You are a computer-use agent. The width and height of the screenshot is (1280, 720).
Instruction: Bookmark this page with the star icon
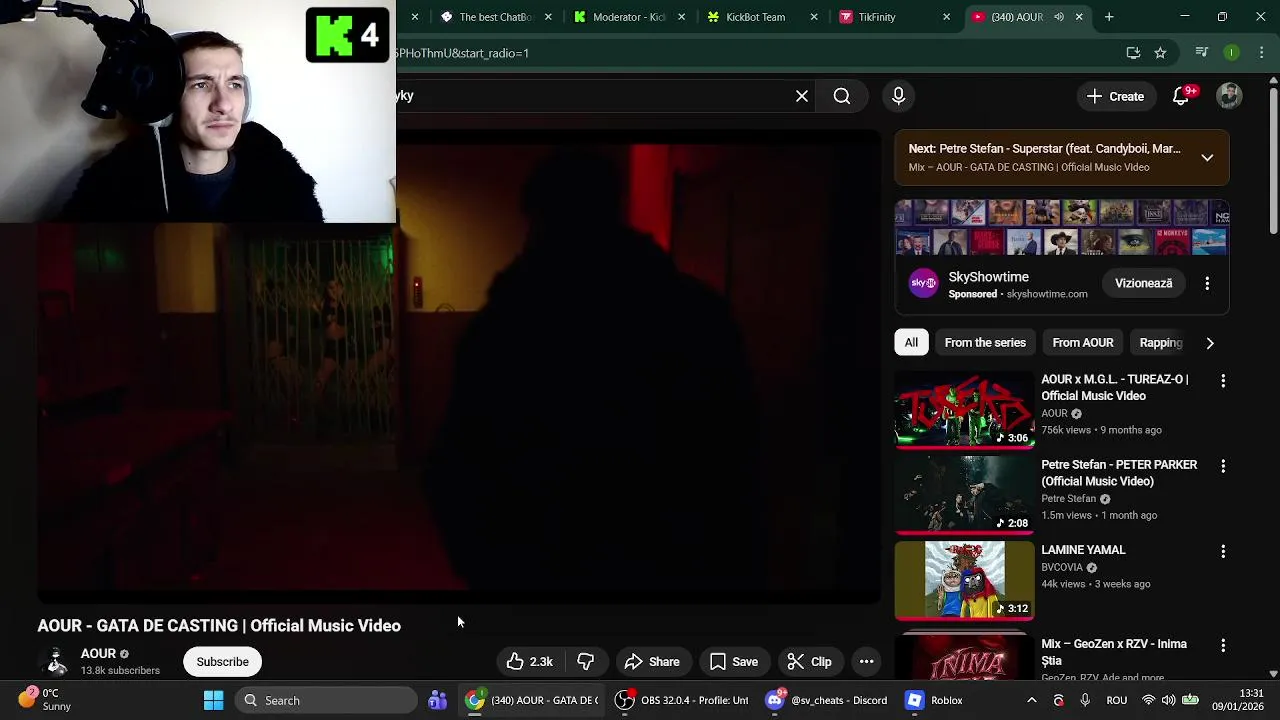click(1160, 53)
